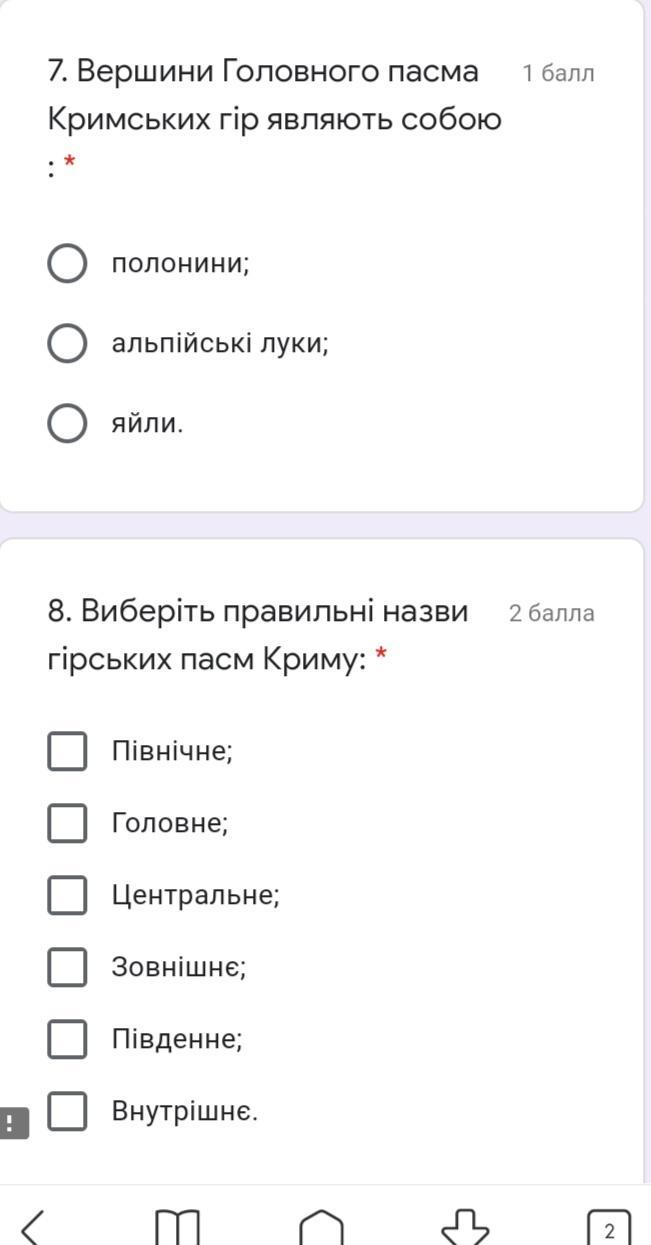
Task: Choose the 'альпійські луки;' radio option
Action: point(67,344)
